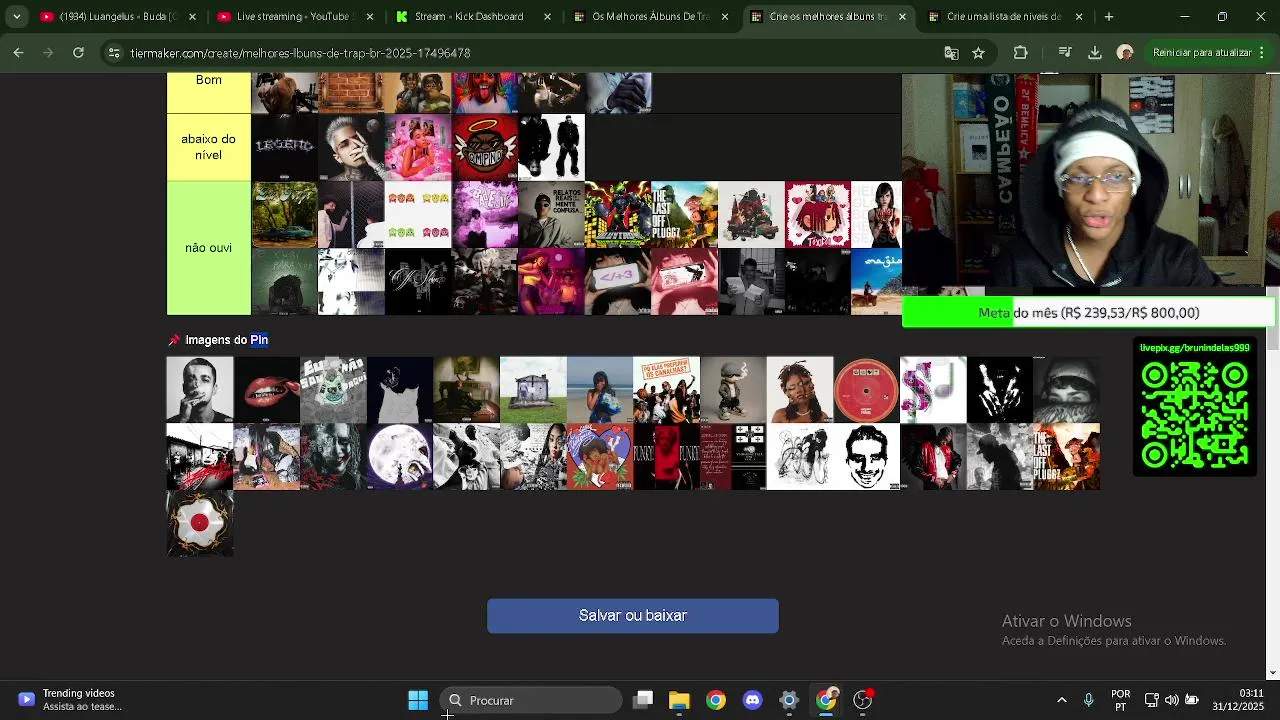Select the man smoking black-white cover
Screen dimensions: 1280x720
(x=200, y=390)
